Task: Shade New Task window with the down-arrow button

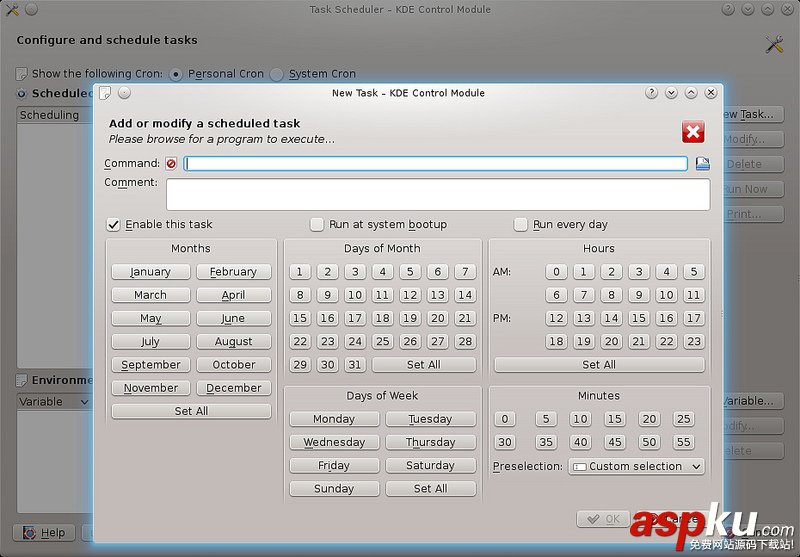Action: coord(671,93)
